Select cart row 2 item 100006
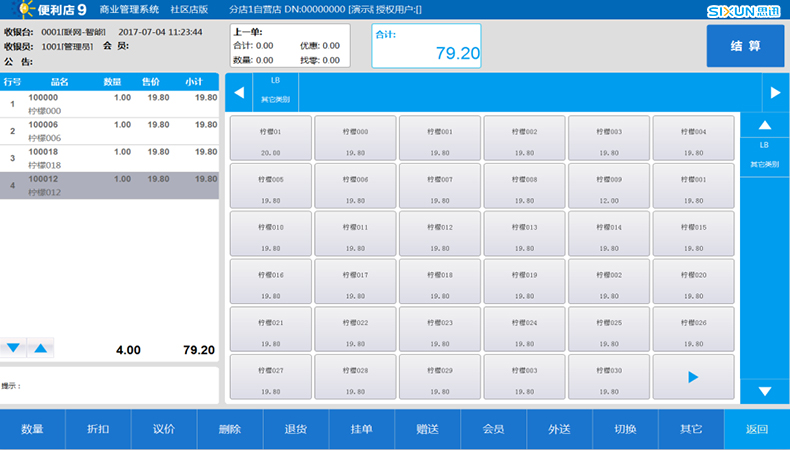 (x=110, y=131)
